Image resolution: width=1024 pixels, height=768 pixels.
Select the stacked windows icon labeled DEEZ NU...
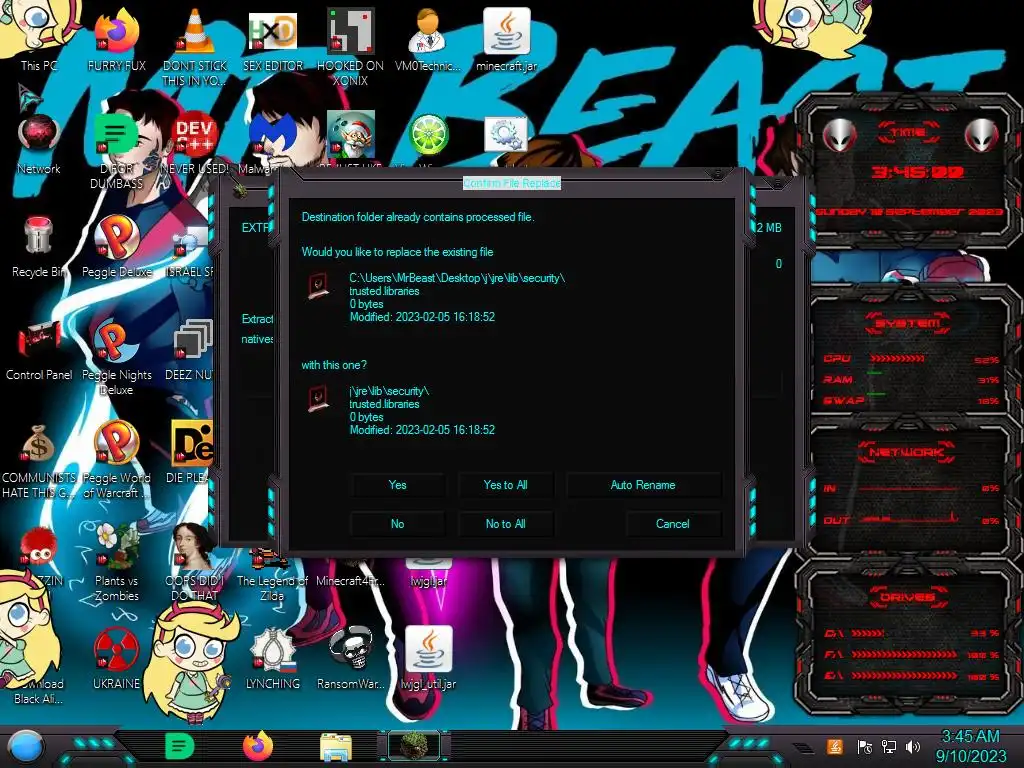(x=193, y=340)
